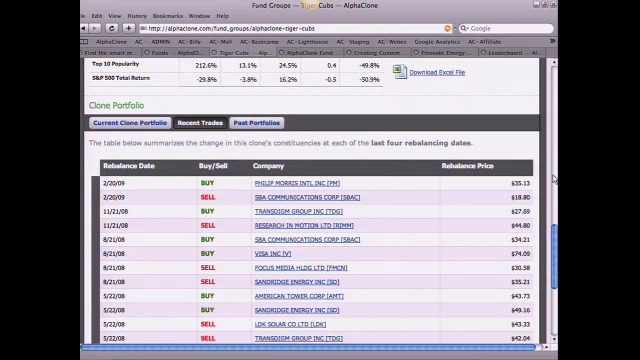Click the $35.13 price cell
640x360 pixels.
pyautogui.click(x=520, y=184)
